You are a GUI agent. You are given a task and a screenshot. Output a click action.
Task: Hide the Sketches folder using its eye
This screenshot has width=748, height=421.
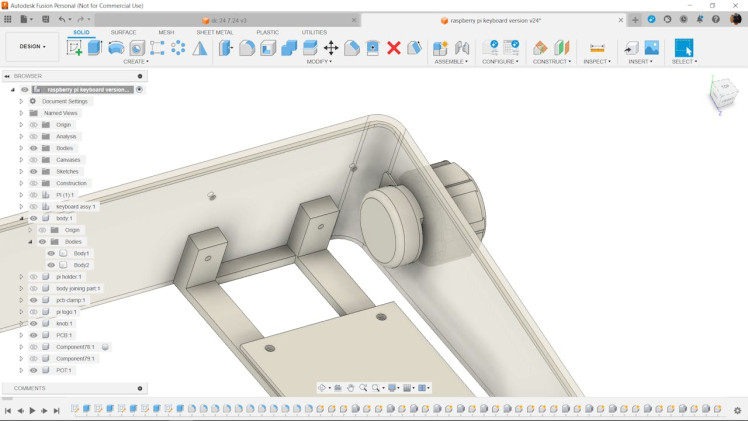pos(33,172)
